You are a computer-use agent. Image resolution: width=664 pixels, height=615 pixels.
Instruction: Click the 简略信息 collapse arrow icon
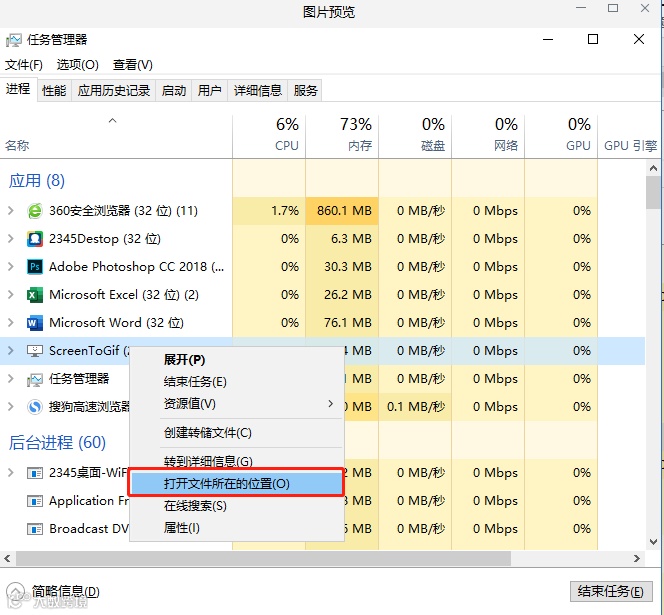(16, 591)
